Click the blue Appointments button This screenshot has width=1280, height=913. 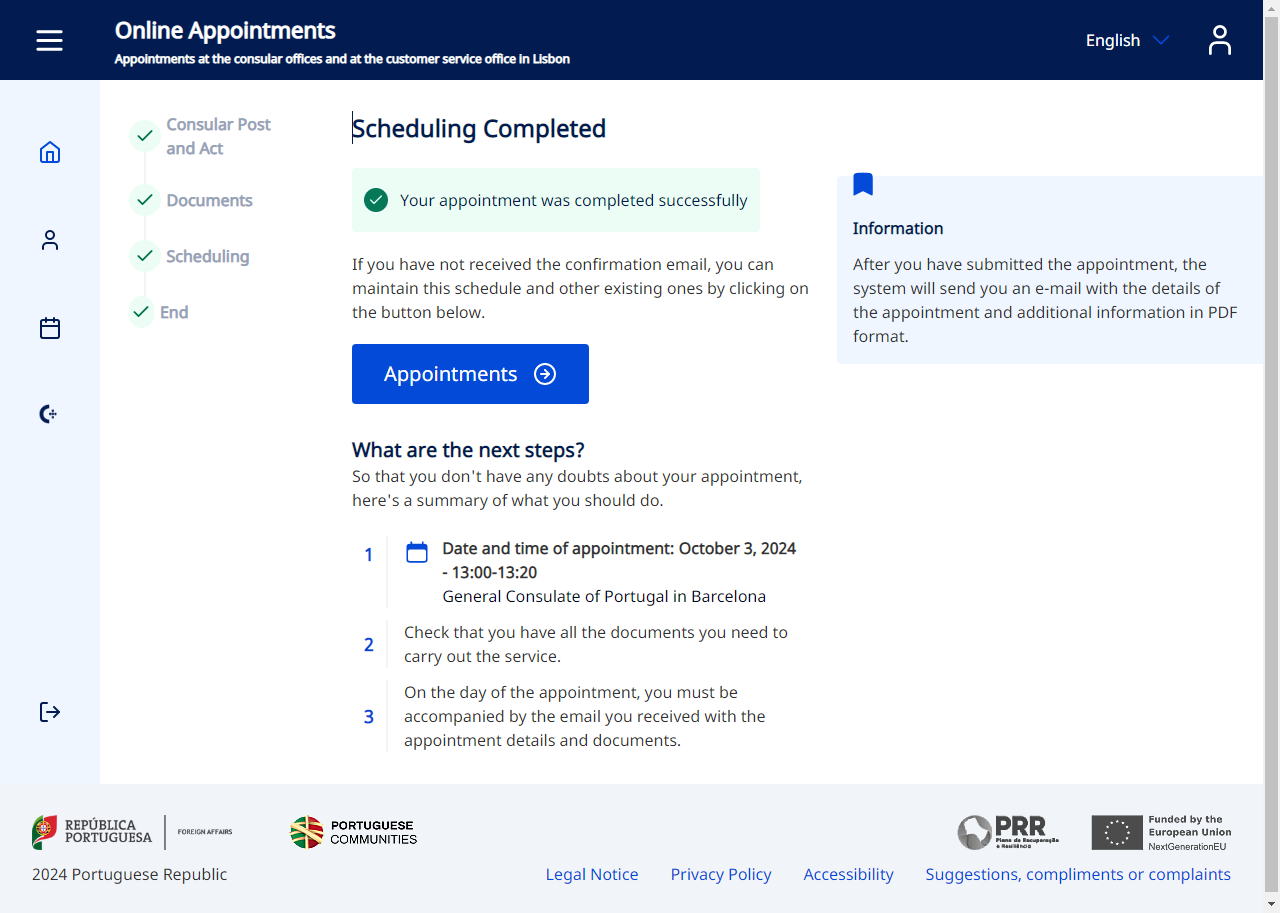(470, 374)
